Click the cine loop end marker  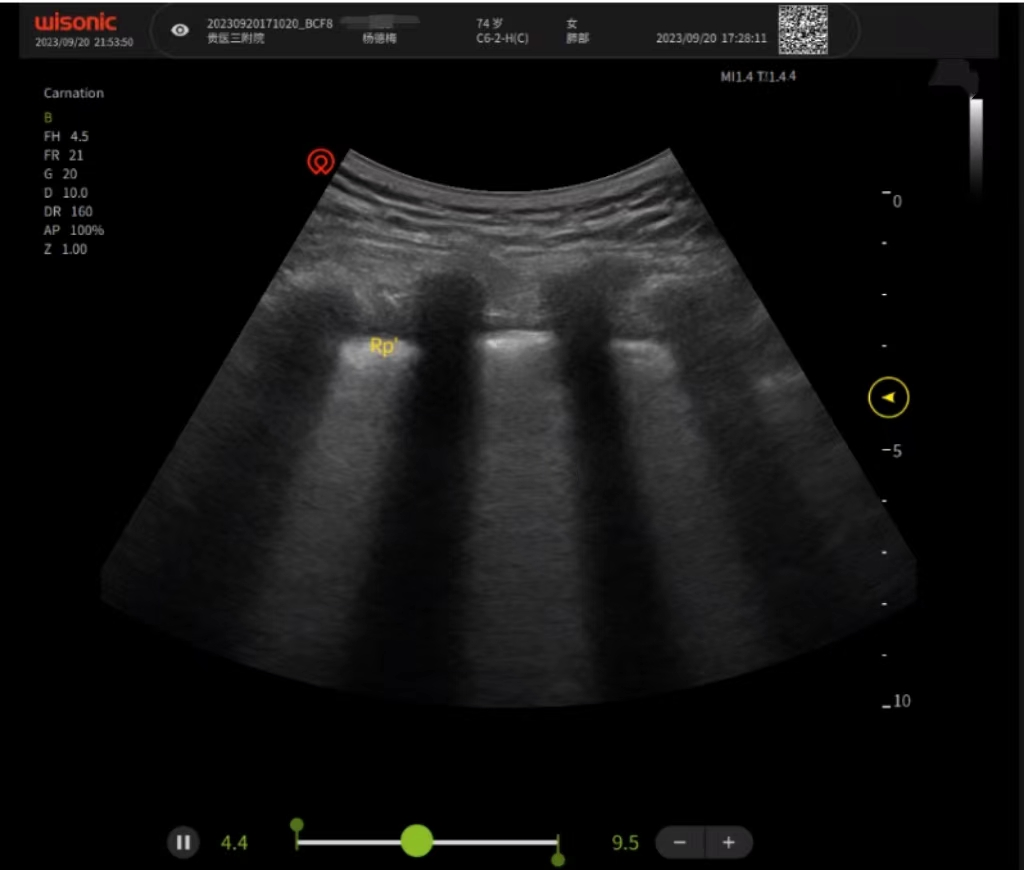tap(558, 857)
